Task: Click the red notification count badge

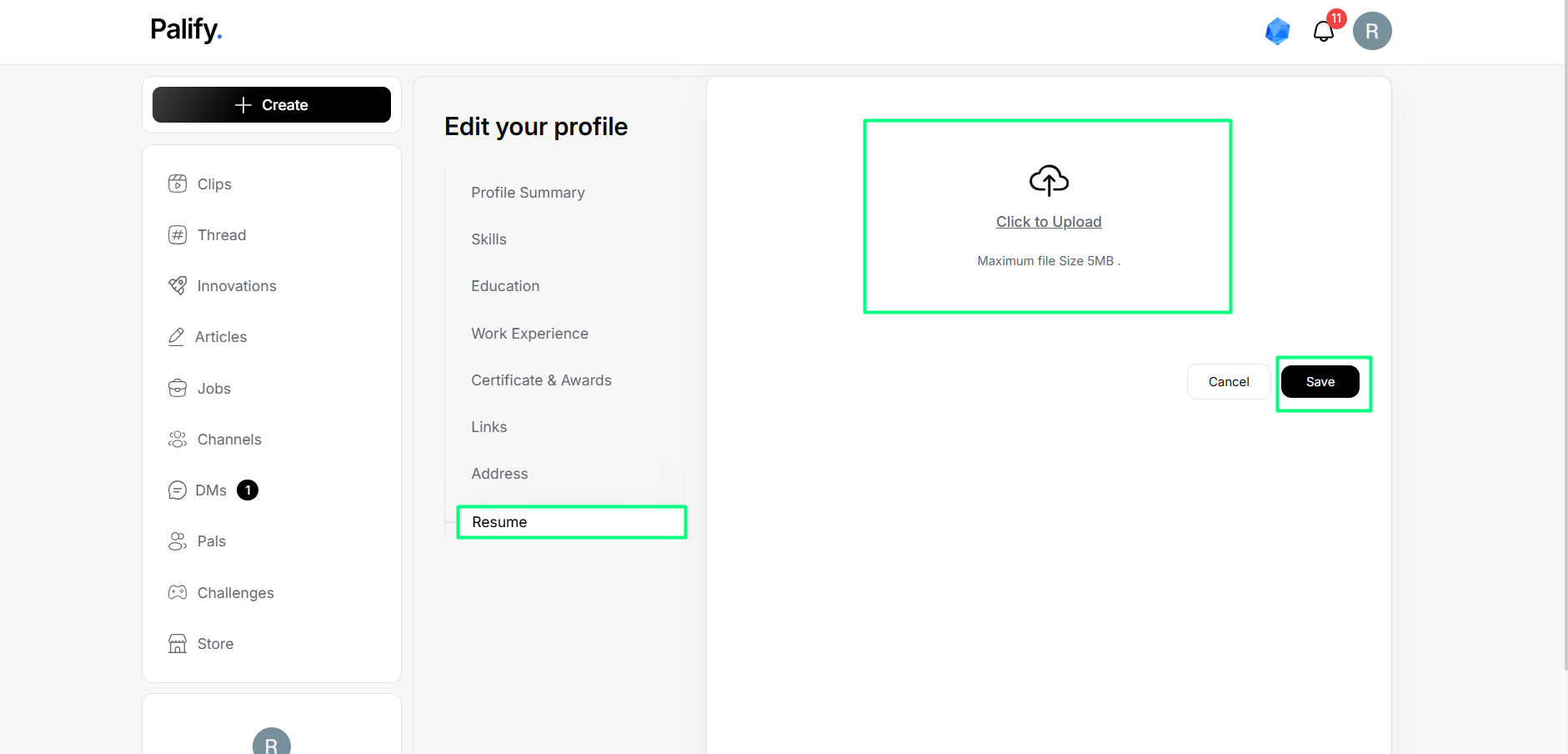Action: coord(1337,18)
